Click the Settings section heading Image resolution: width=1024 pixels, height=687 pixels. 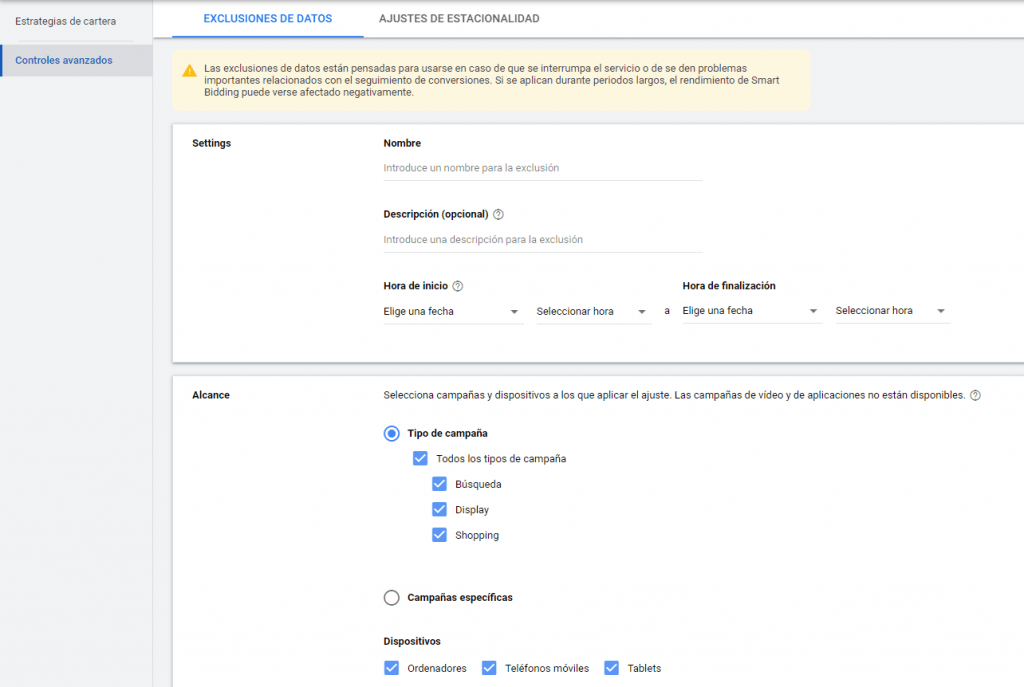(x=211, y=143)
